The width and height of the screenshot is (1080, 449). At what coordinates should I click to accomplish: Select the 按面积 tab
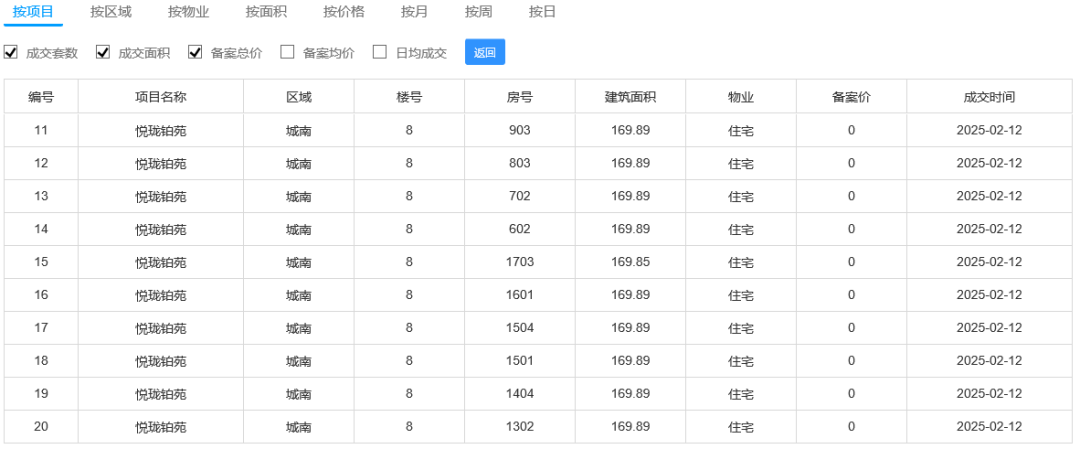267,12
